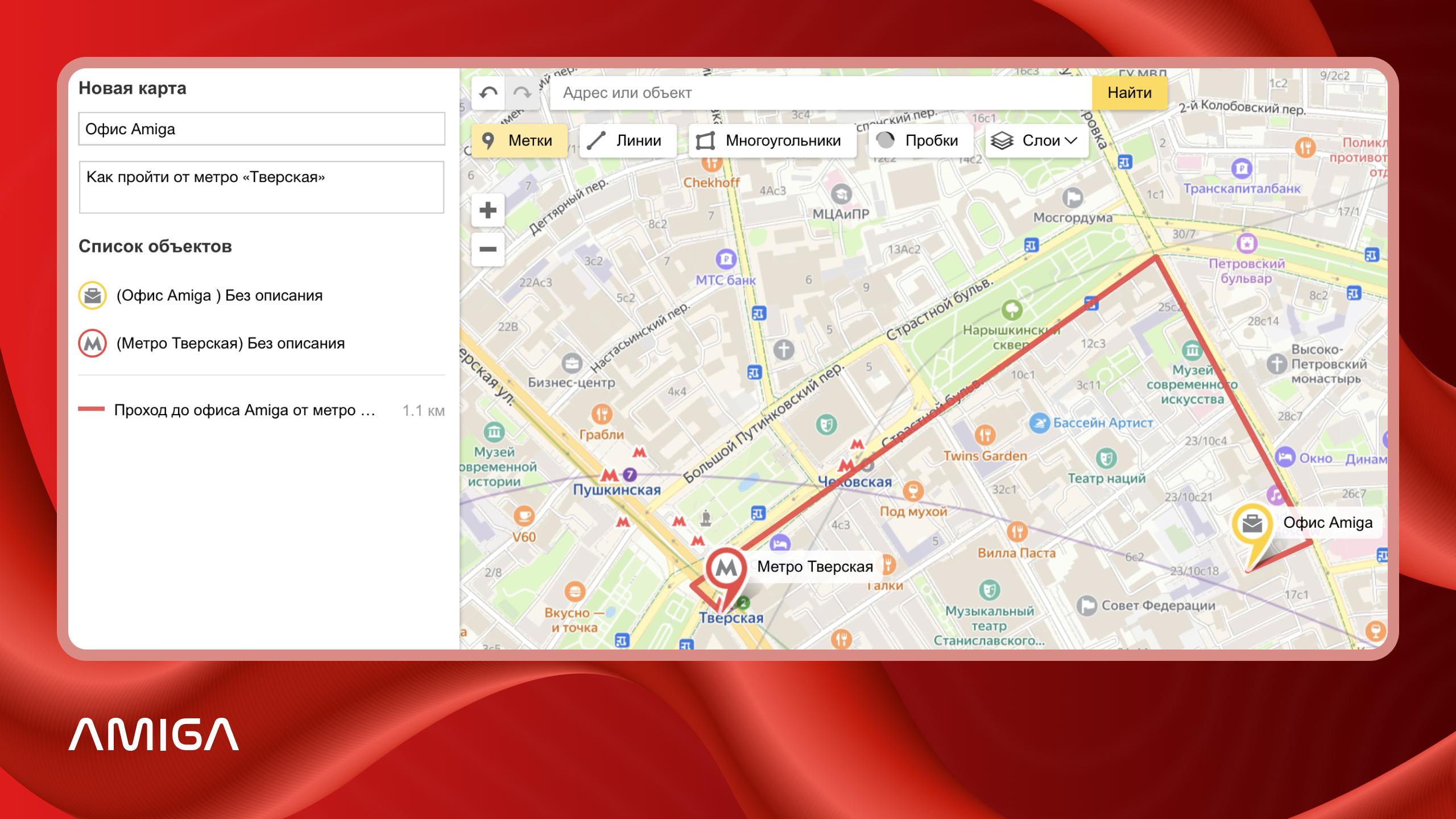The width and height of the screenshot is (1456, 819).
Task: Toggle the Пробки traffic layer
Action: coord(920,140)
